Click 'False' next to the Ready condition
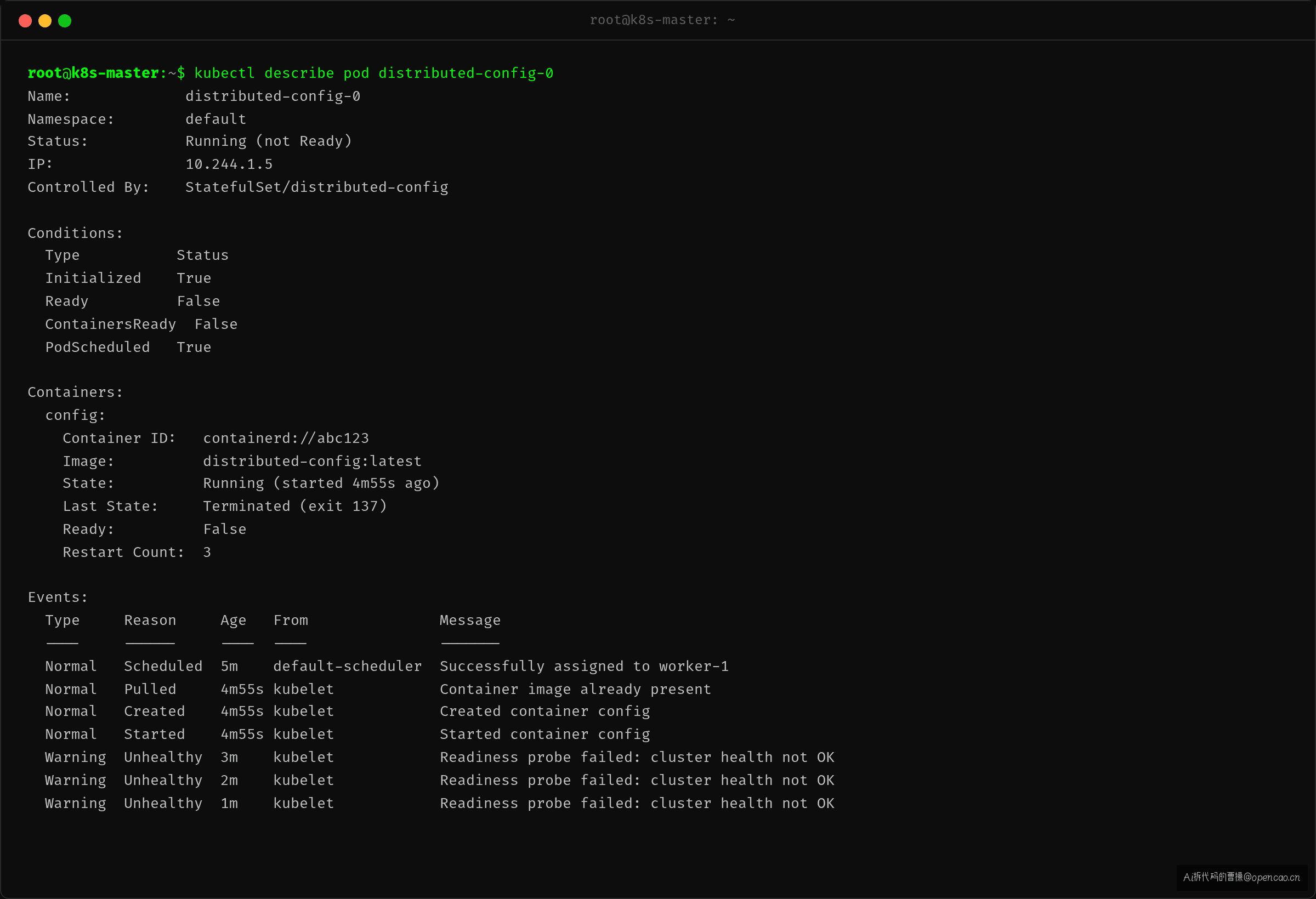 point(198,301)
